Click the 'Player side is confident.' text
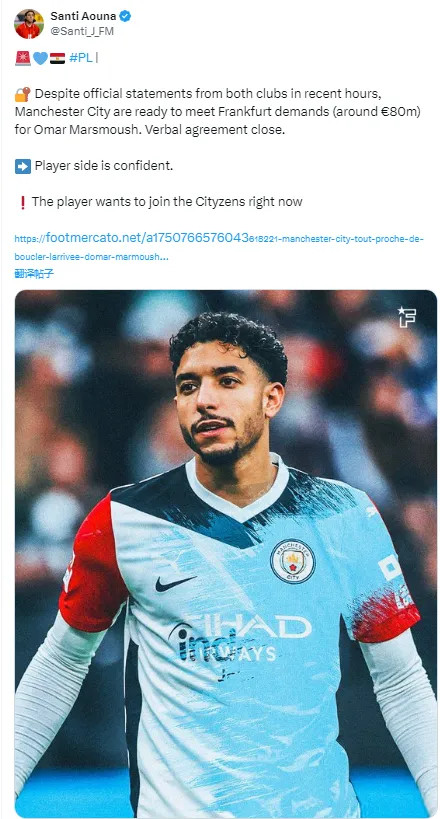The height and width of the screenshot is (819, 440). pyautogui.click(x=103, y=166)
